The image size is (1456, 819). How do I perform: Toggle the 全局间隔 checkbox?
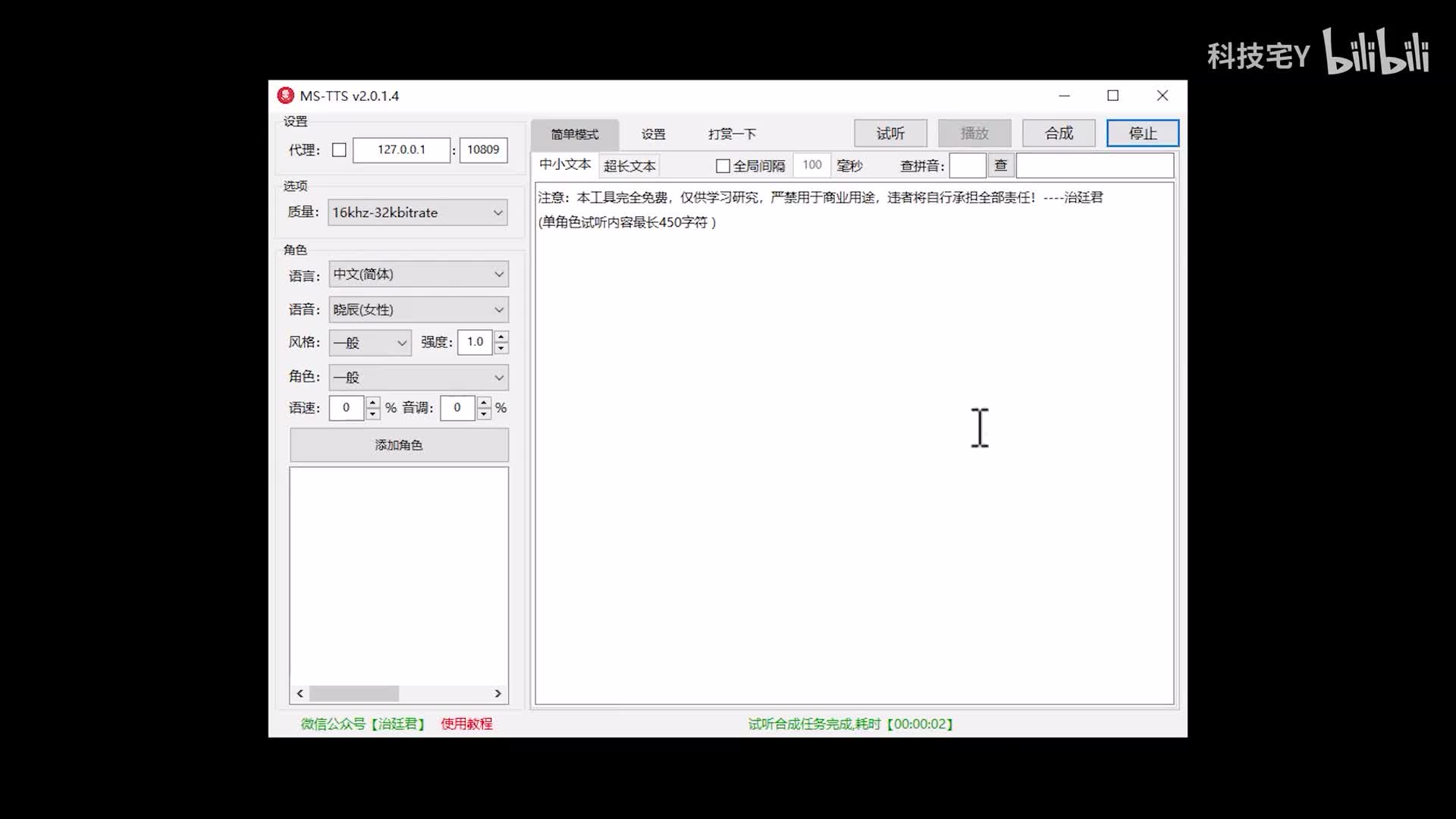[723, 165]
